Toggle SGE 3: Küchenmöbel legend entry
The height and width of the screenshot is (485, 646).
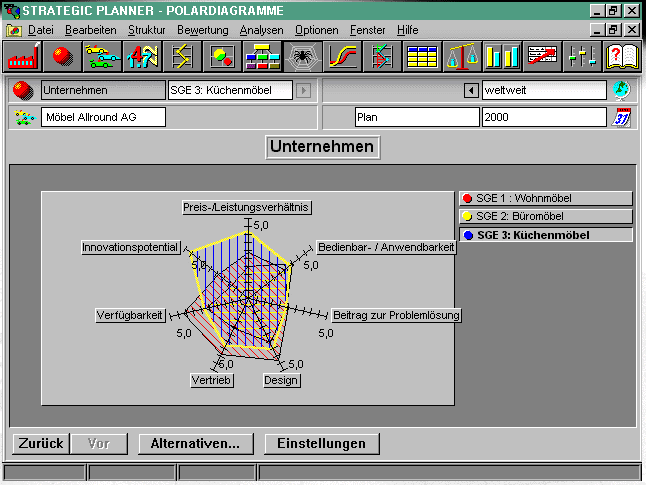545,235
